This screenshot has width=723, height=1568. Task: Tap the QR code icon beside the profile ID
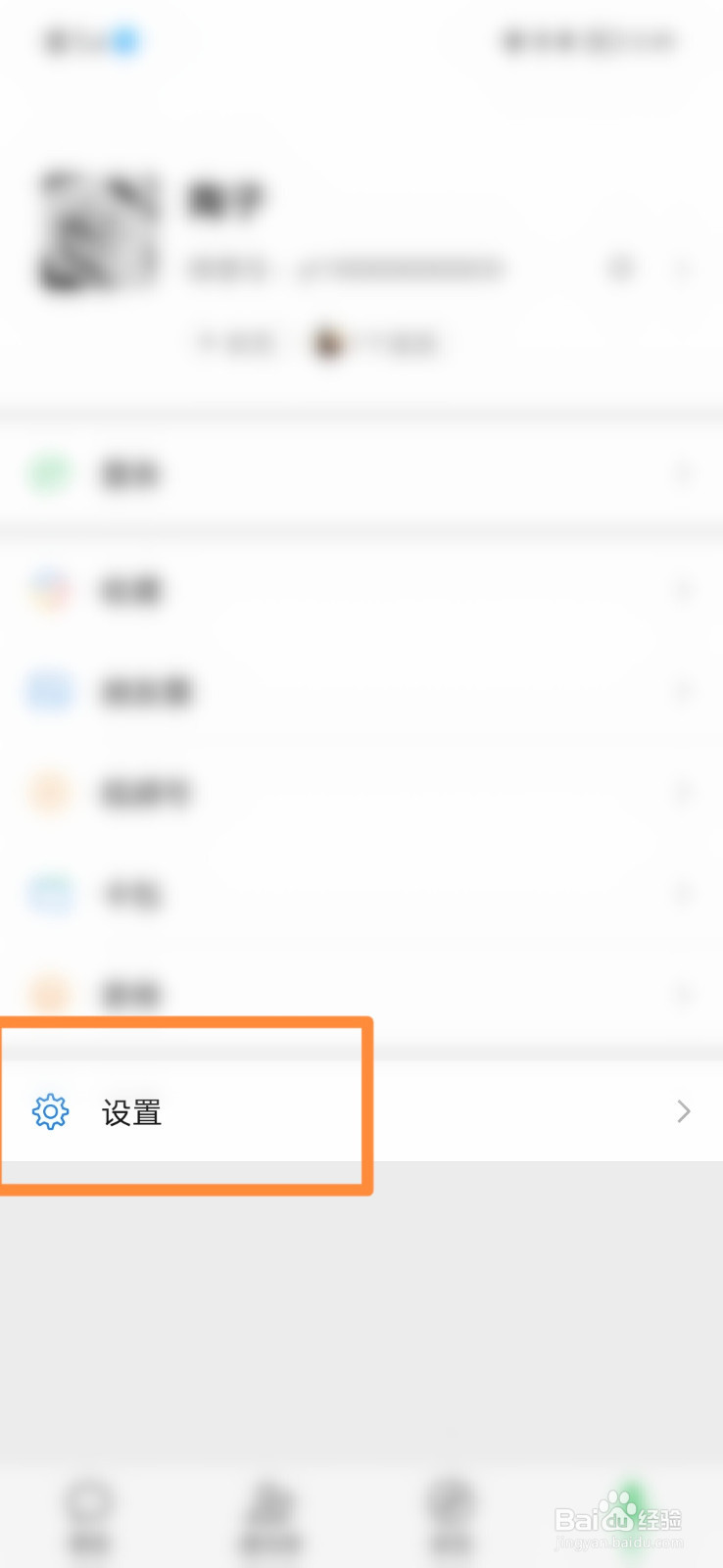621,267
